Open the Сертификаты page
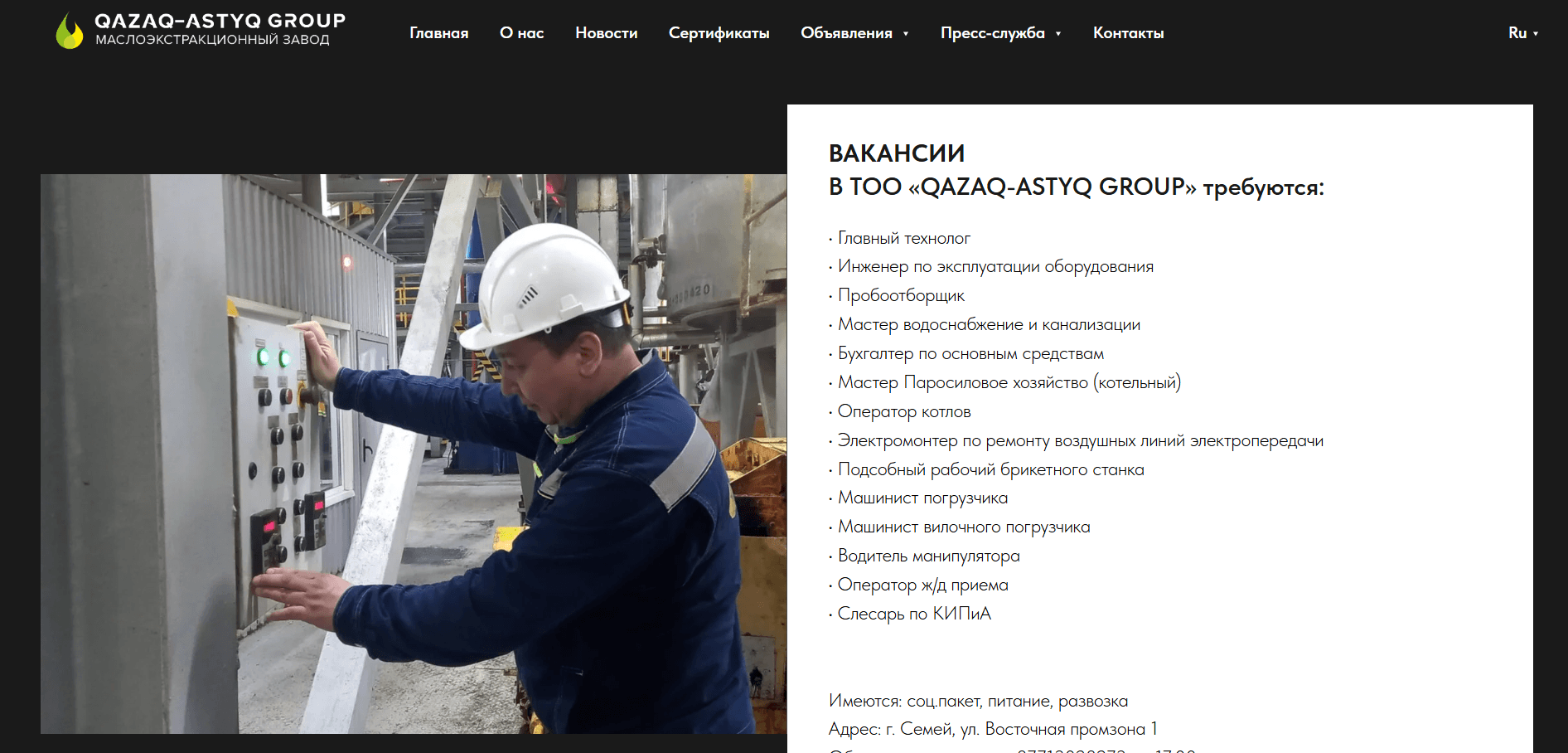This screenshot has width=1568, height=753. (719, 33)
